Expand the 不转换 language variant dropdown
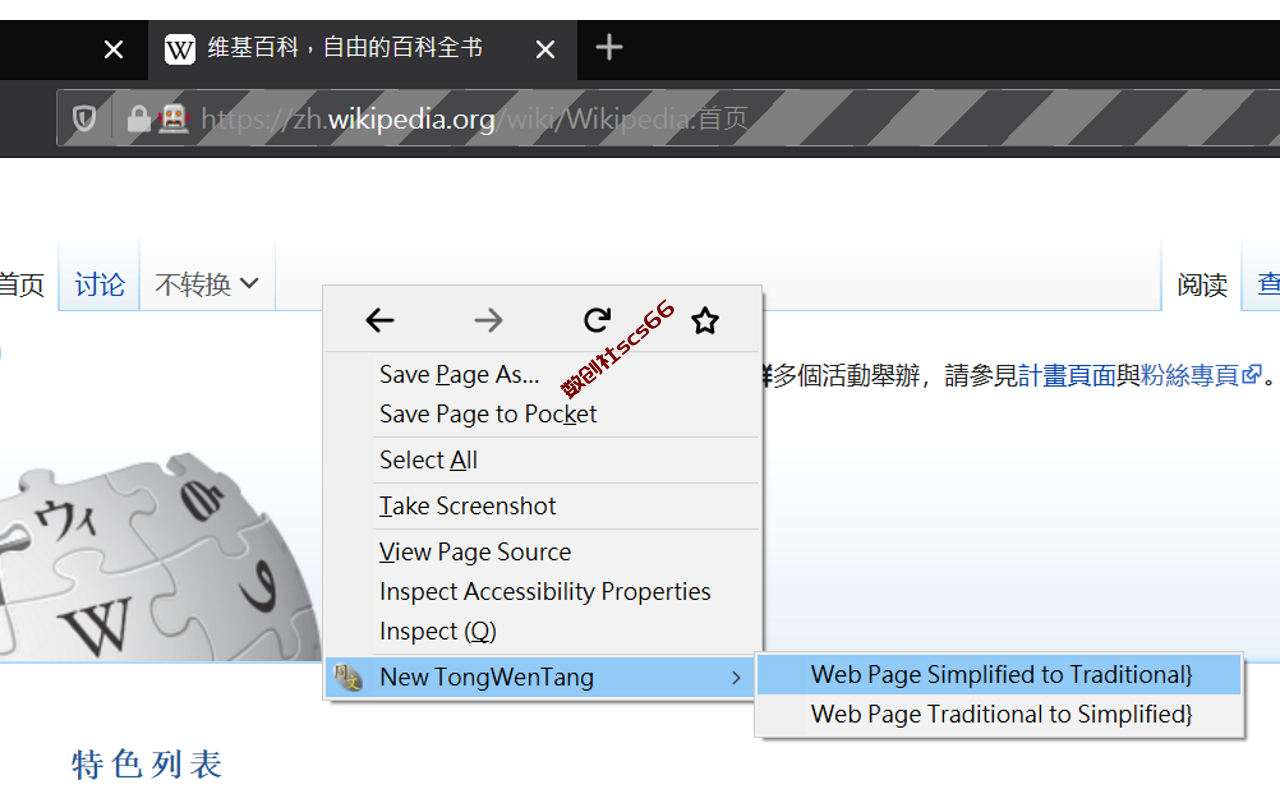 207,285
